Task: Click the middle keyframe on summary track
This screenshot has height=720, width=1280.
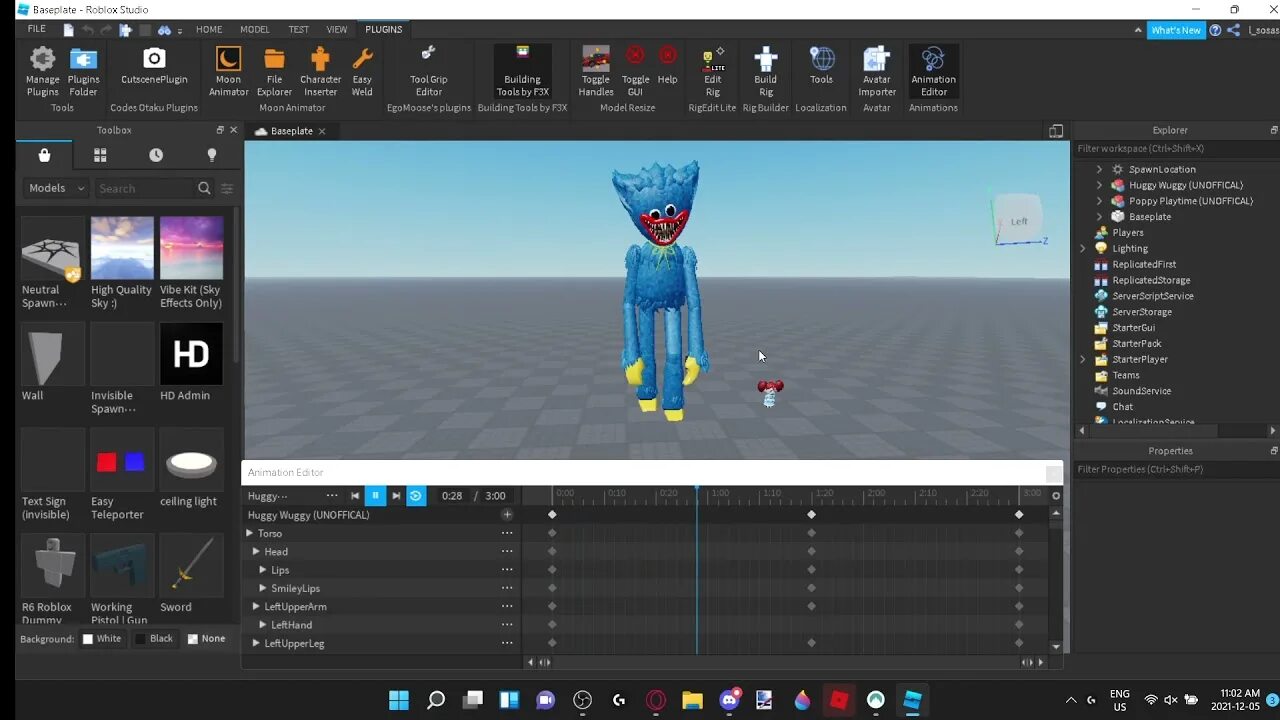Action: click(x=811, y=515)
